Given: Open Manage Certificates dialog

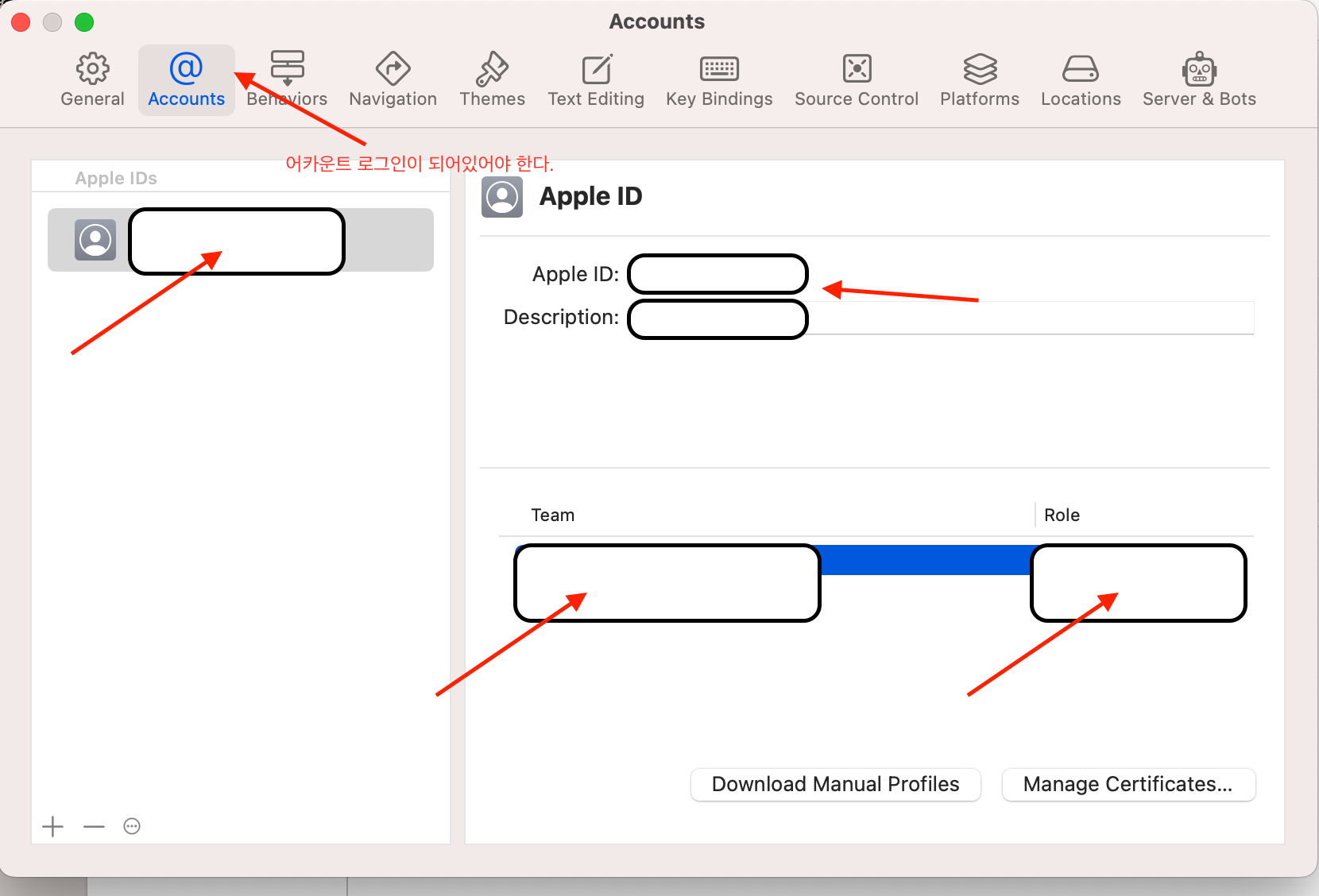Looking at the screenshot, I should pyautogui.click(x=1128, y=785).
